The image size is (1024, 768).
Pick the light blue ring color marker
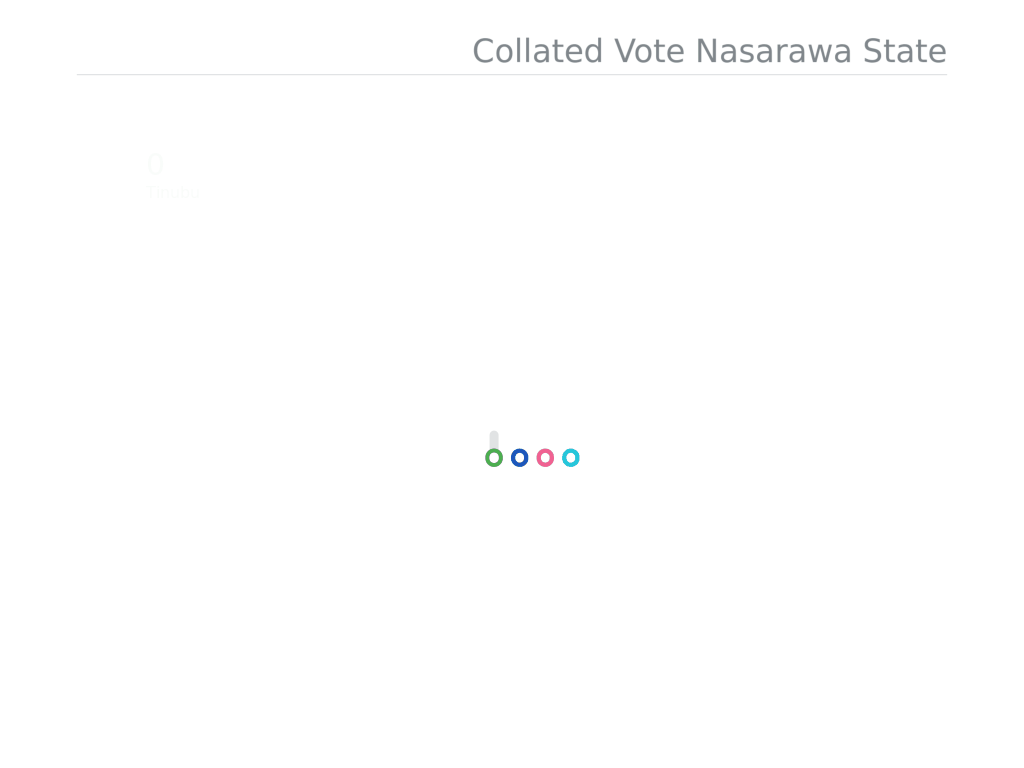click(x=571, y=458)
